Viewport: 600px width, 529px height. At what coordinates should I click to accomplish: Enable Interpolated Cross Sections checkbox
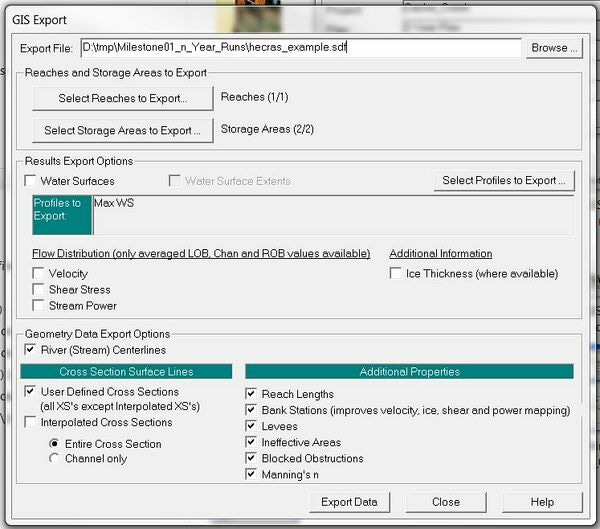pyautogui.click(x=30, y=422)
